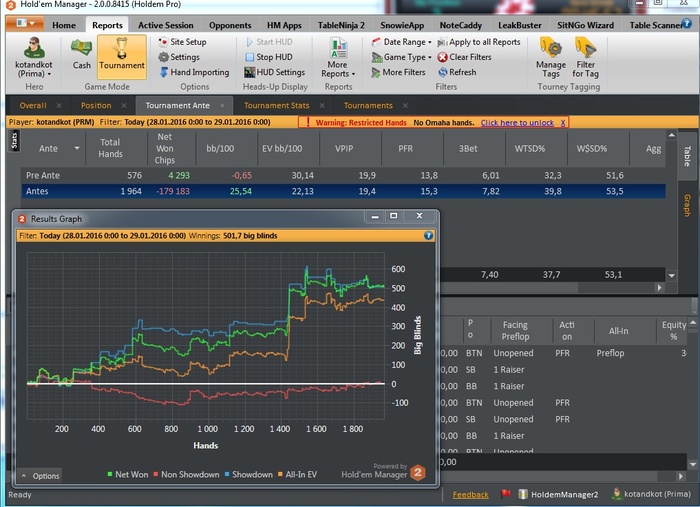700x507 pixels.
Task: Switch to Overall report tab
Action: (x=33, y=106)
